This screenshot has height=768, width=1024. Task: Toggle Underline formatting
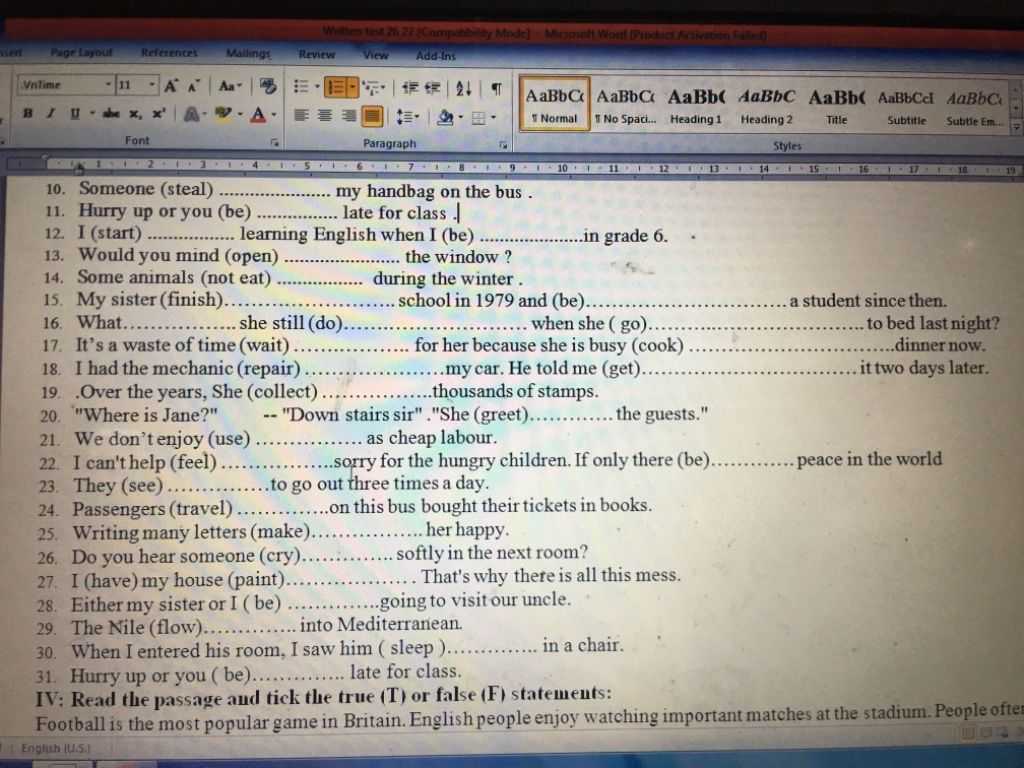[x=74, y=114]
